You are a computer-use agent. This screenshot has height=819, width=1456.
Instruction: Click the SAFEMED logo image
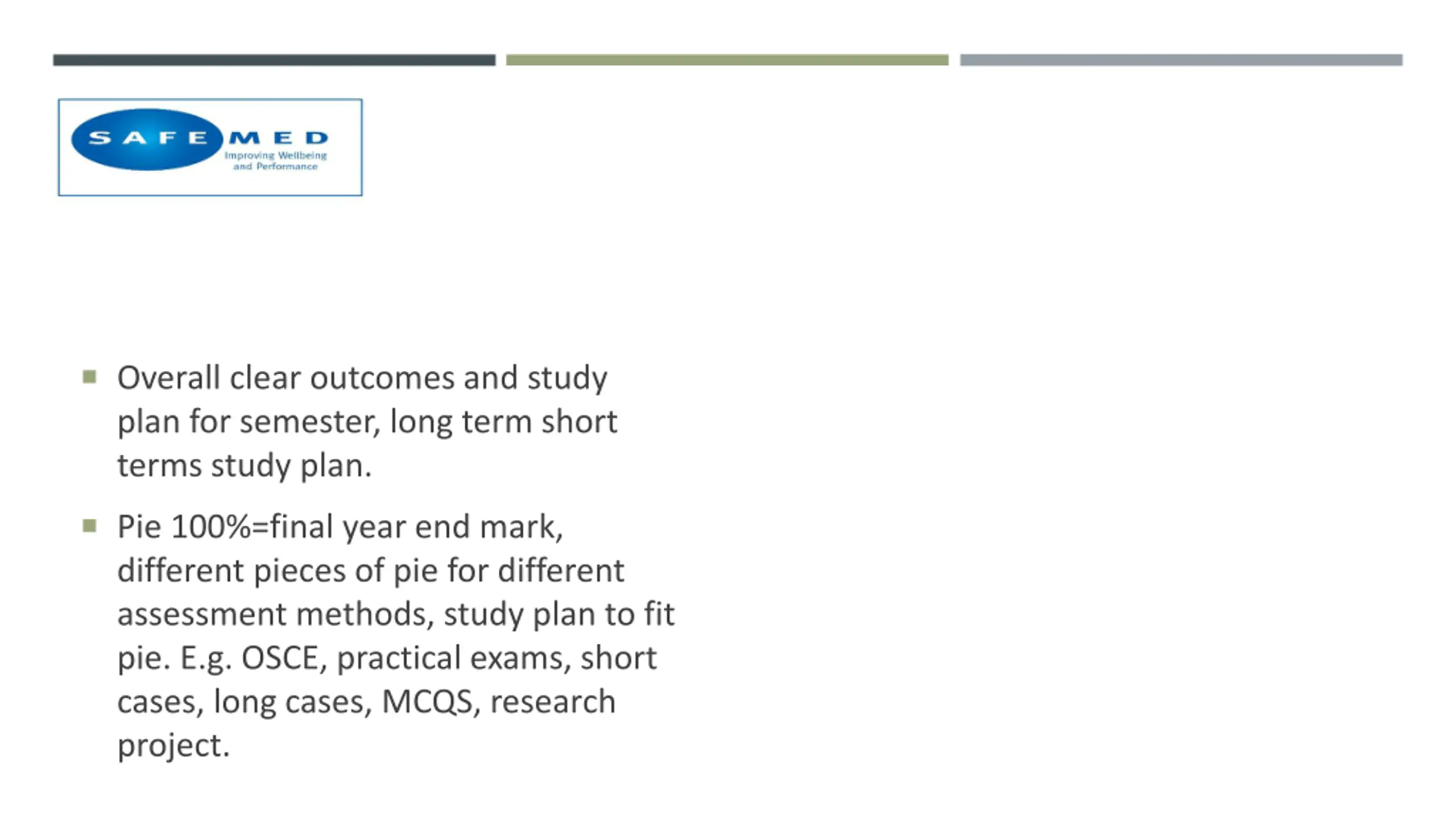pyautogui.click(x=210, y=147)
